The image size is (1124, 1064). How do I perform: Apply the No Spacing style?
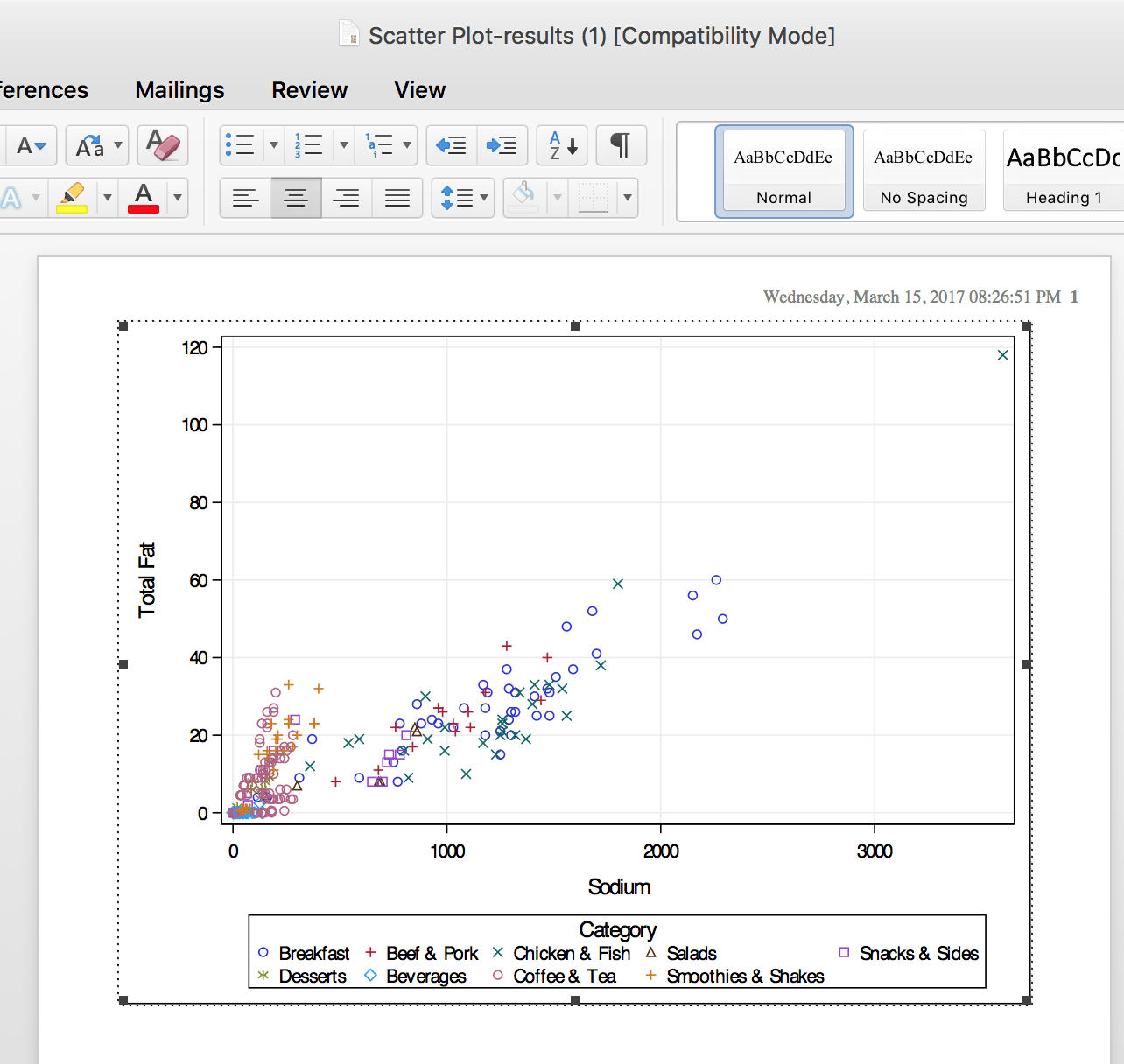click(924, 171)
